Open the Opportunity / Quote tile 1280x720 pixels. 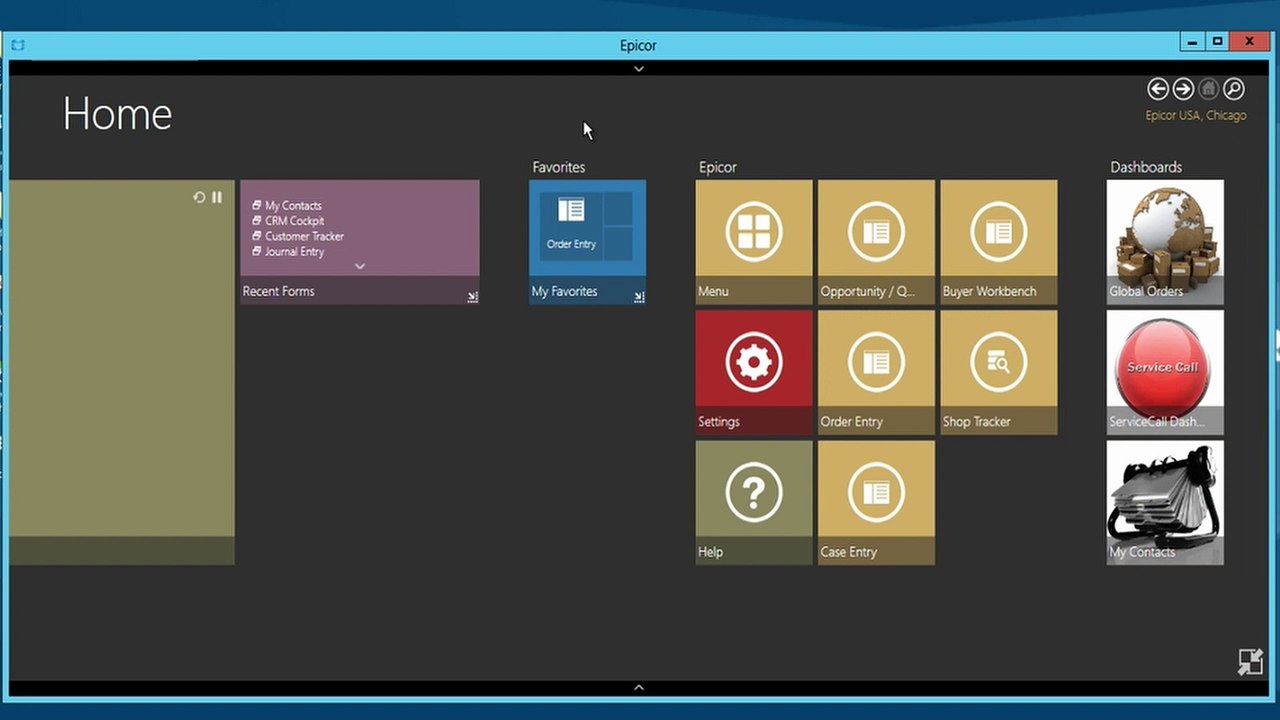point(876,242)
